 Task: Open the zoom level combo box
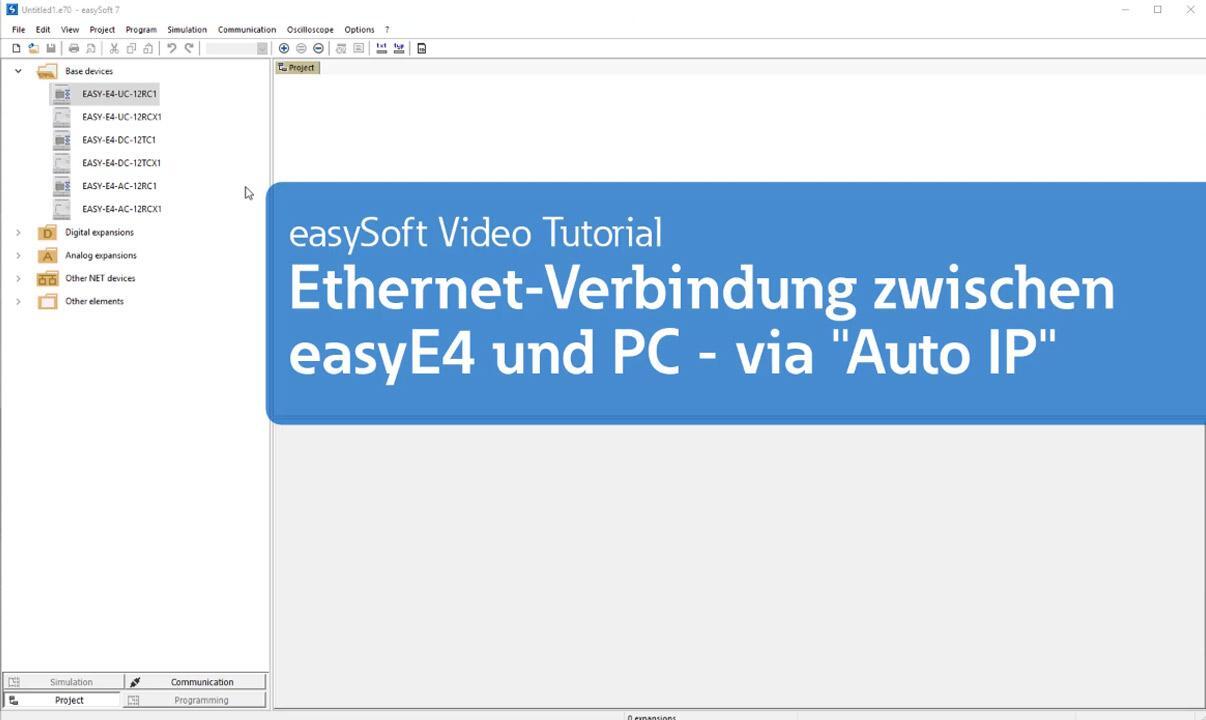[237, 48]
